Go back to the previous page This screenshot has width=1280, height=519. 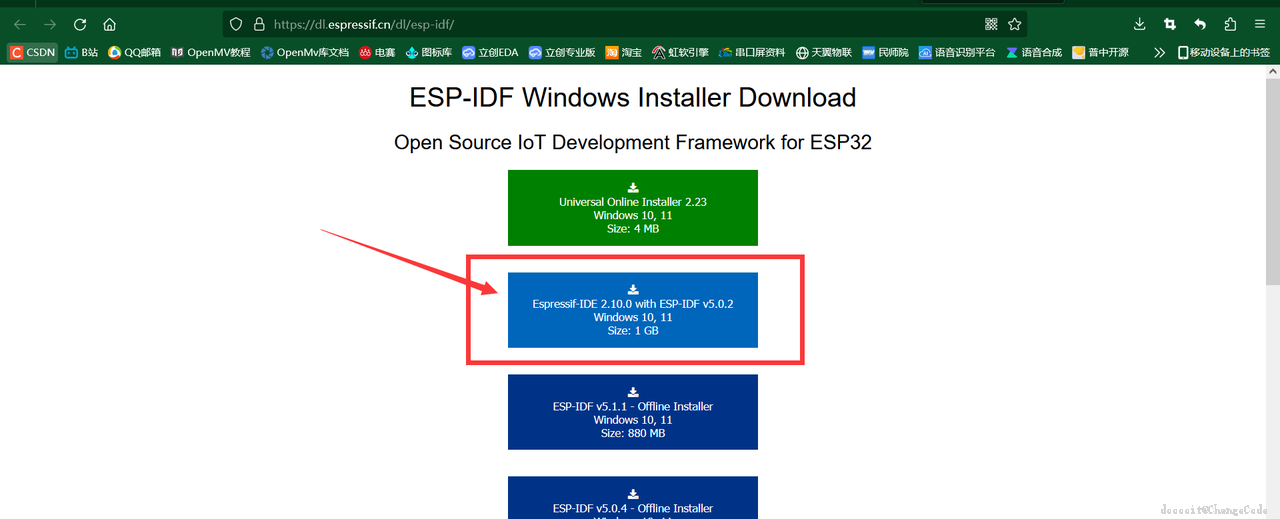(x=20, y=24)
